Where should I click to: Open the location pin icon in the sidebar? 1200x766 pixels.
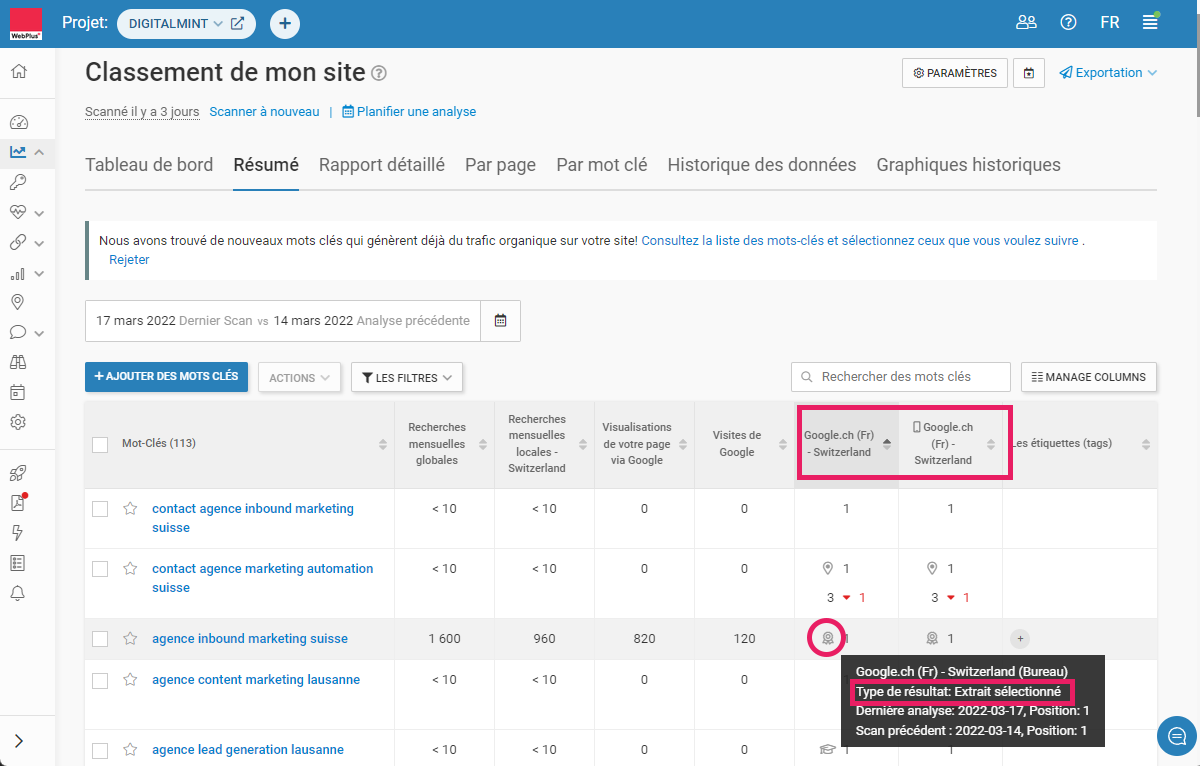pyautogui.click(x=18, y=303)
